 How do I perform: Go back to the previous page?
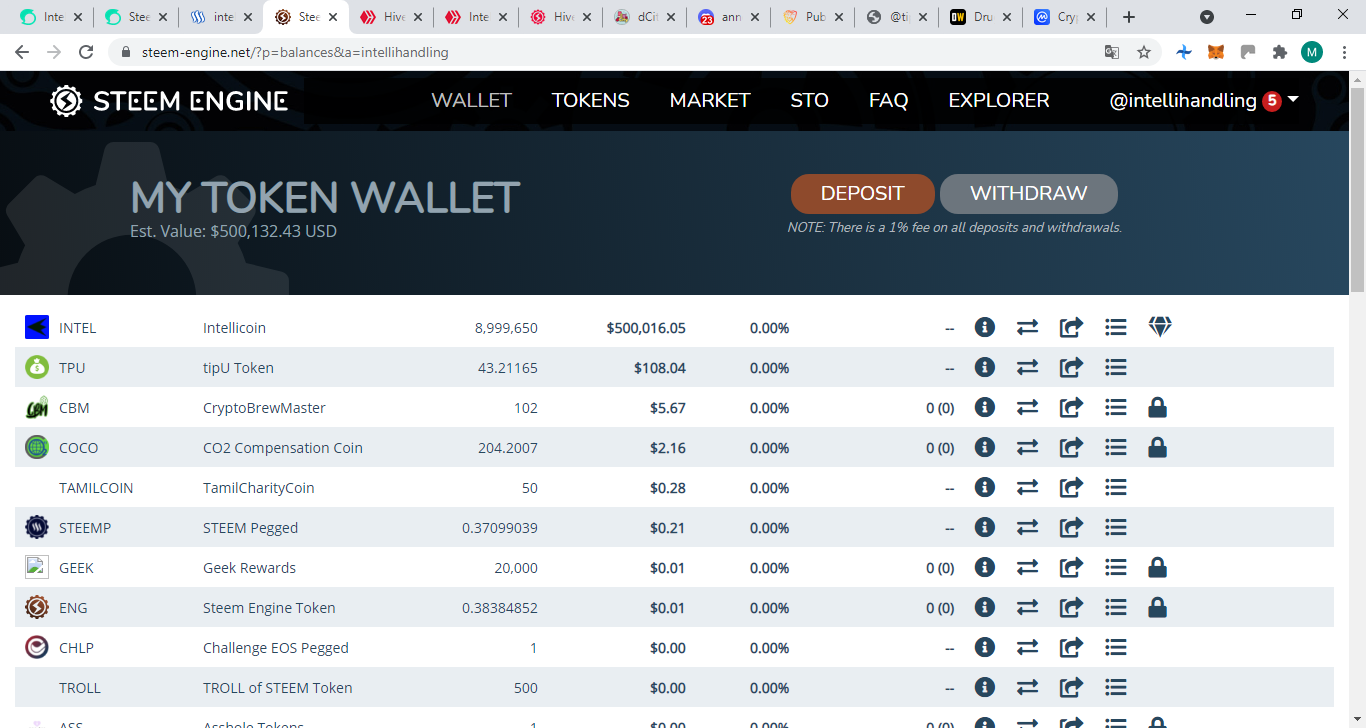point(22,52)
